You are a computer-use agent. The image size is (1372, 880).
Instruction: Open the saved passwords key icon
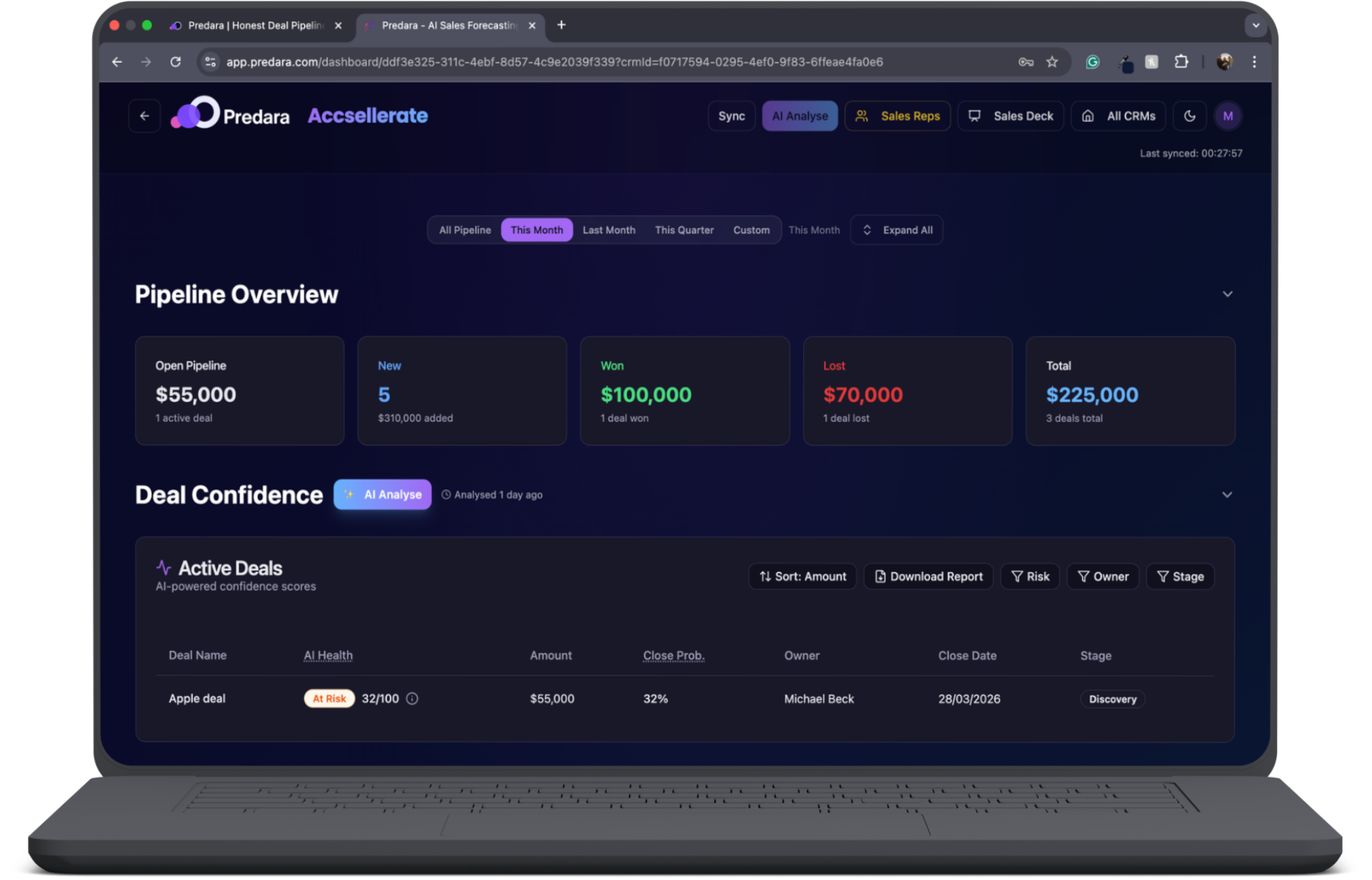pos(1025,62)
